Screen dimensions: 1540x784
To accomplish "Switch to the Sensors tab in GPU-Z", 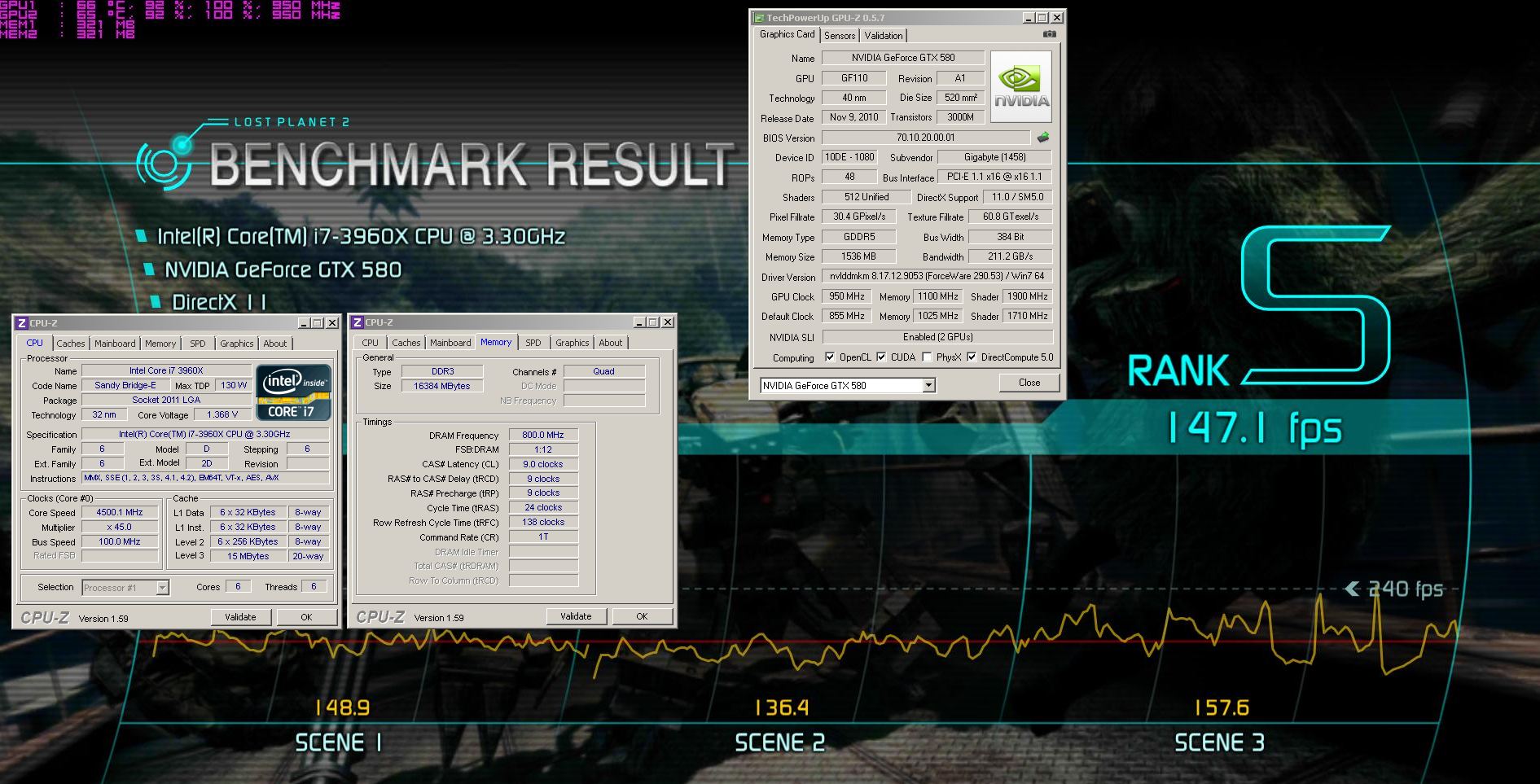I will tap(839, 36).
